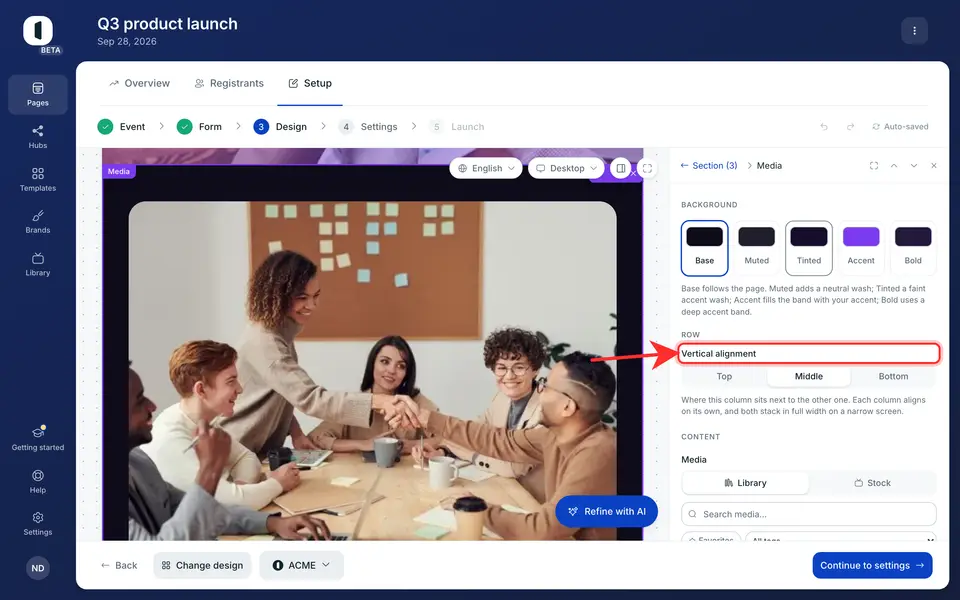Image resolution: width=960 pixels, height=600 pixels.
Task: Open the Getting started guide
Action: [38, 438]
